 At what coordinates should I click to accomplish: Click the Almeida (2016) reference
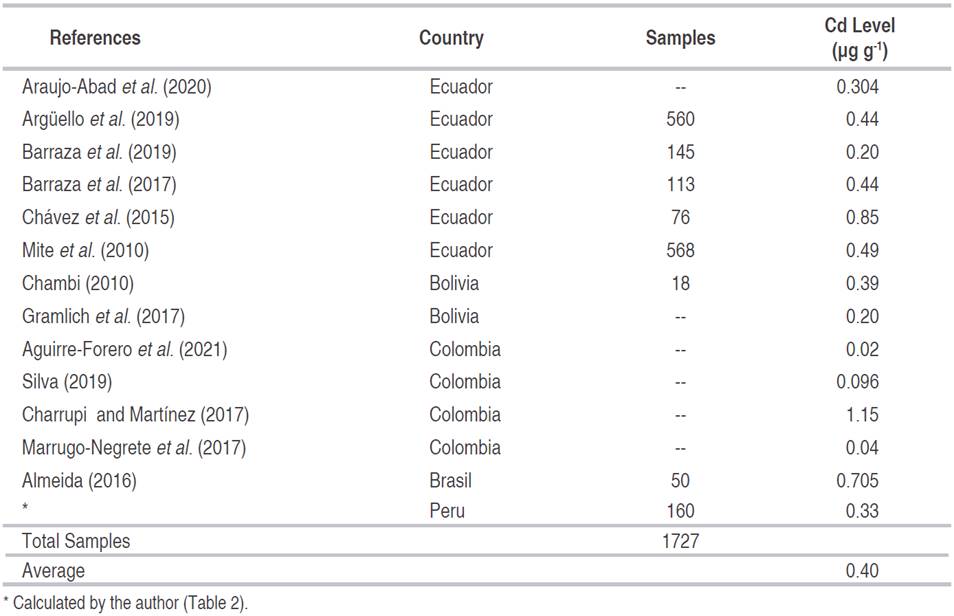pos(79,480)
